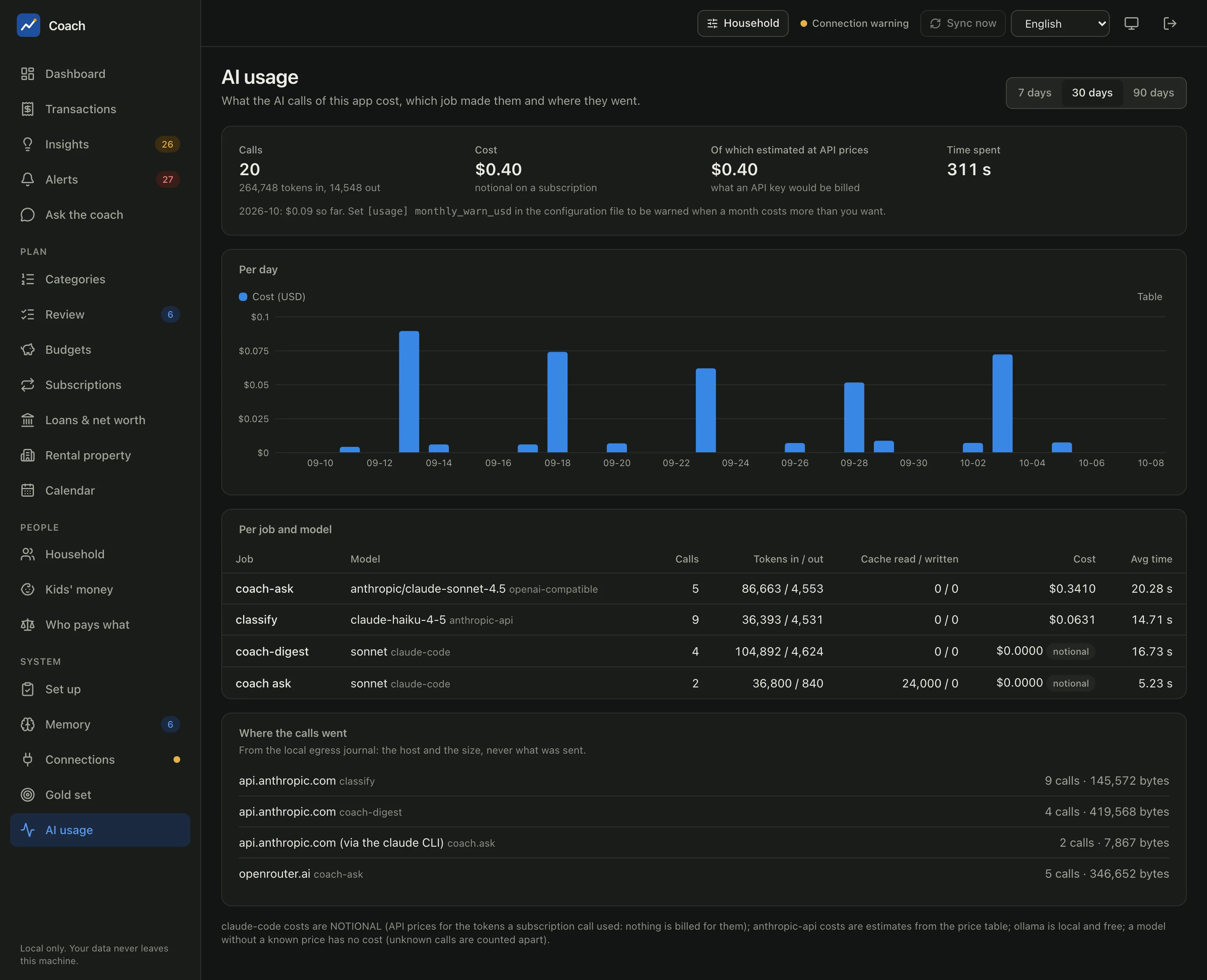The image size is (1207, 980).
Task: Switch the chart to Table view
Action: pyautogui.click(x=1150, y=296)
